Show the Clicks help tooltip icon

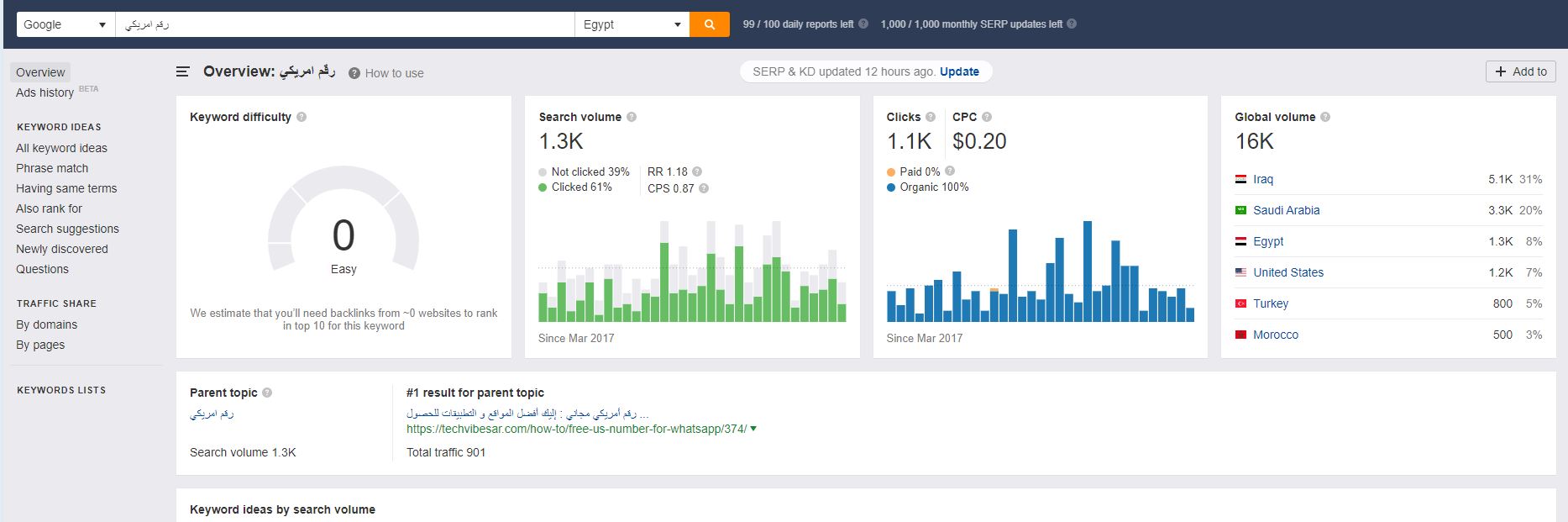coord(931,117)
